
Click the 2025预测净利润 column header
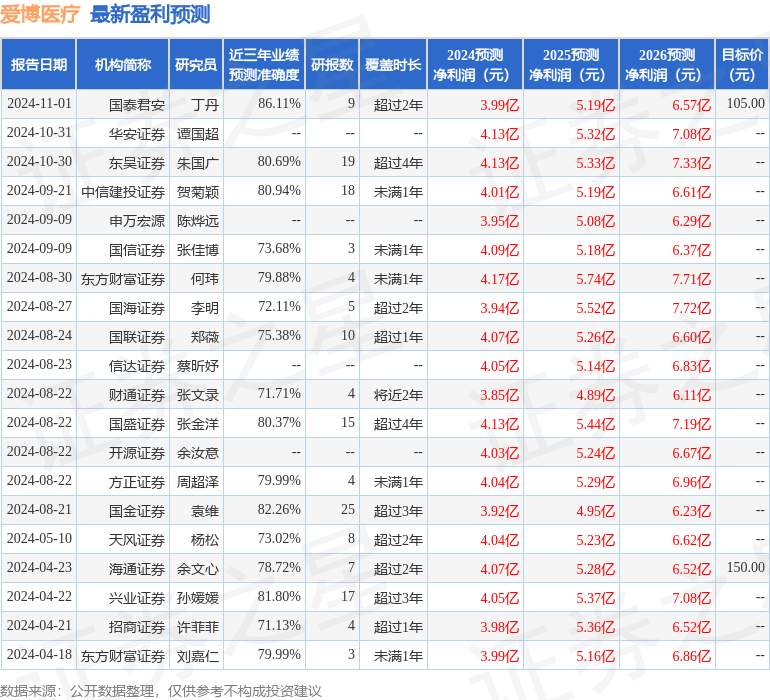571,64
